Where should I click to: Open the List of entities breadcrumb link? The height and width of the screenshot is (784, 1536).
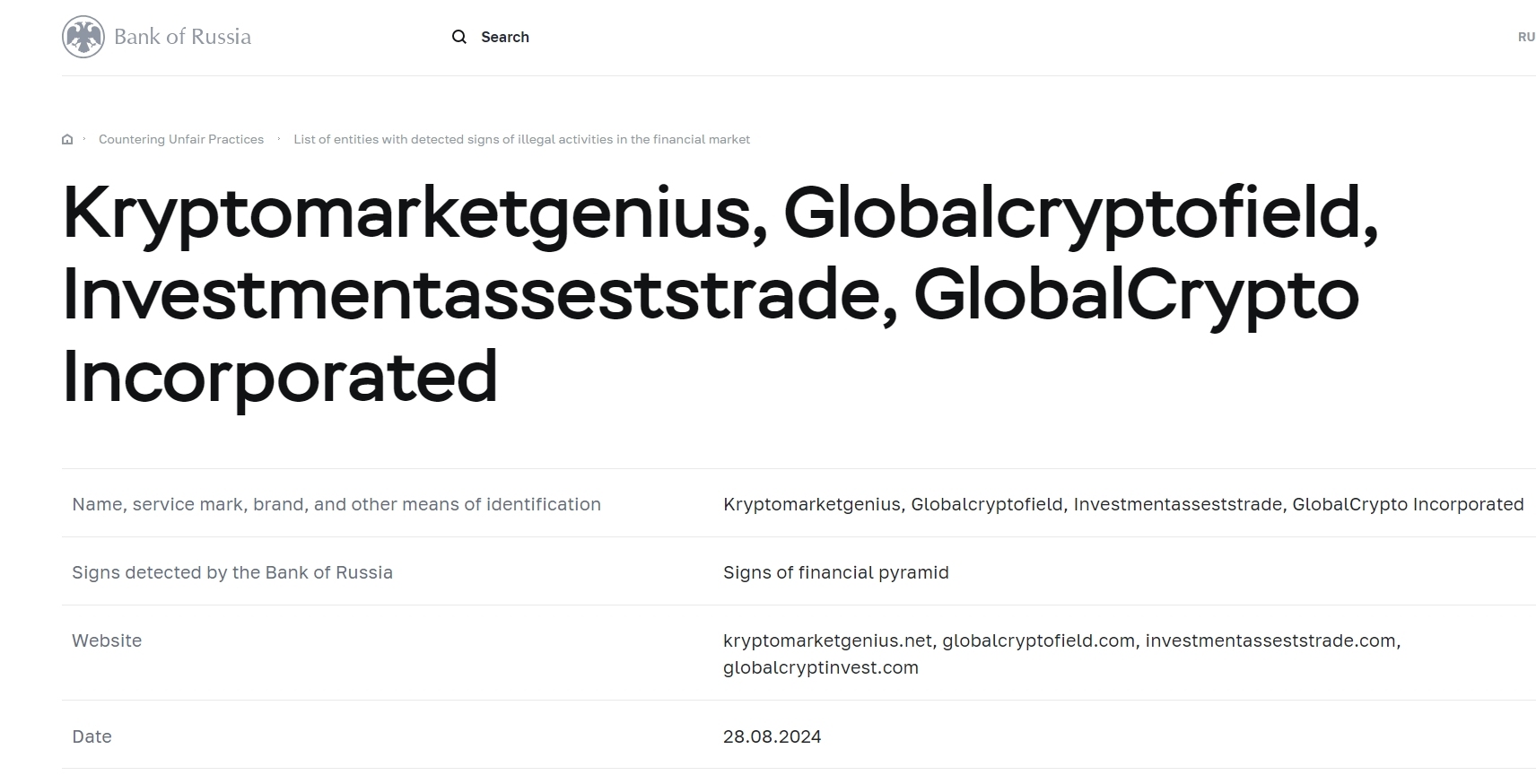(x=521, y=139)
